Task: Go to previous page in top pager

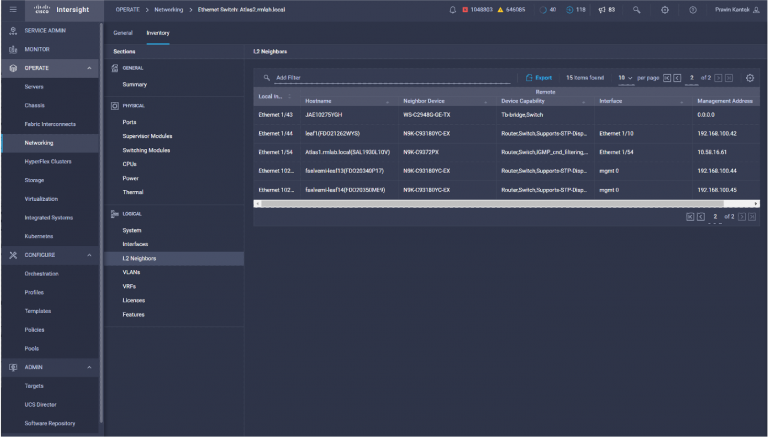Action: (677, 78)
